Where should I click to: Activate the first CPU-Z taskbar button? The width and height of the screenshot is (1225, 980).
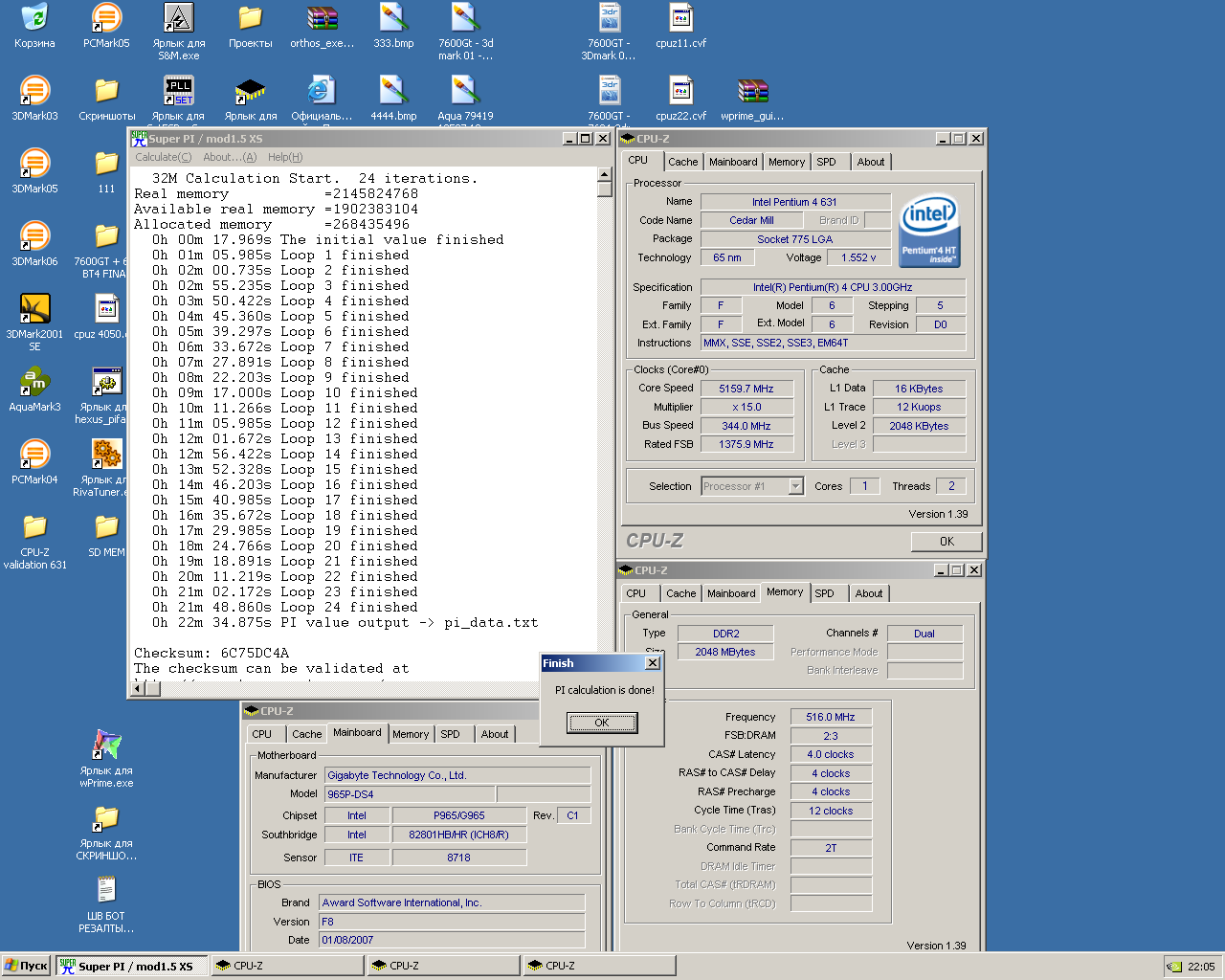[287, 966]
